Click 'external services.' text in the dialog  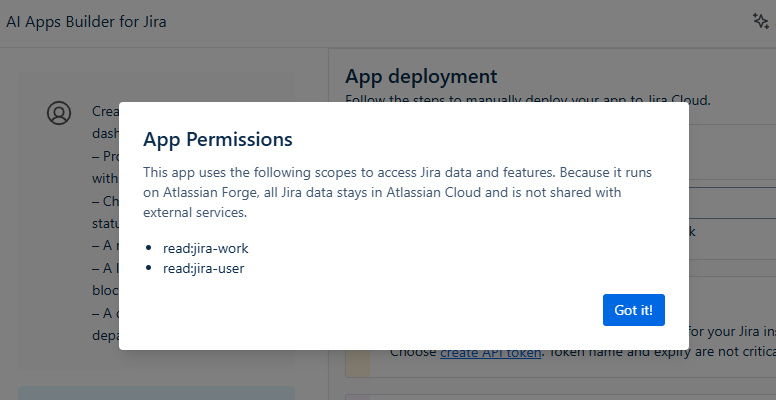[x=194, y=213]
